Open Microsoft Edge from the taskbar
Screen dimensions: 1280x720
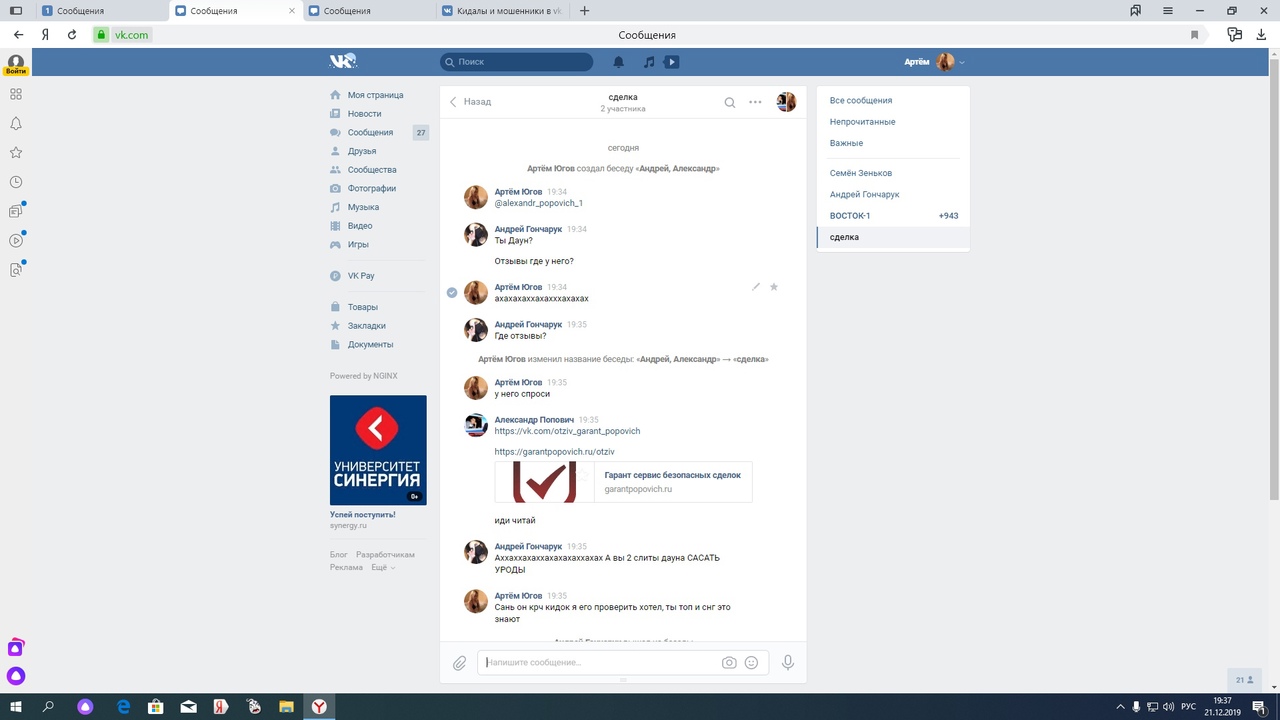tap(124, 706)
